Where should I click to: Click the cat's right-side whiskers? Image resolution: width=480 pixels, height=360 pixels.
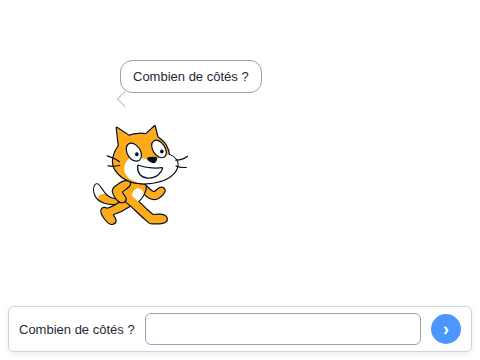coord(182,162)
